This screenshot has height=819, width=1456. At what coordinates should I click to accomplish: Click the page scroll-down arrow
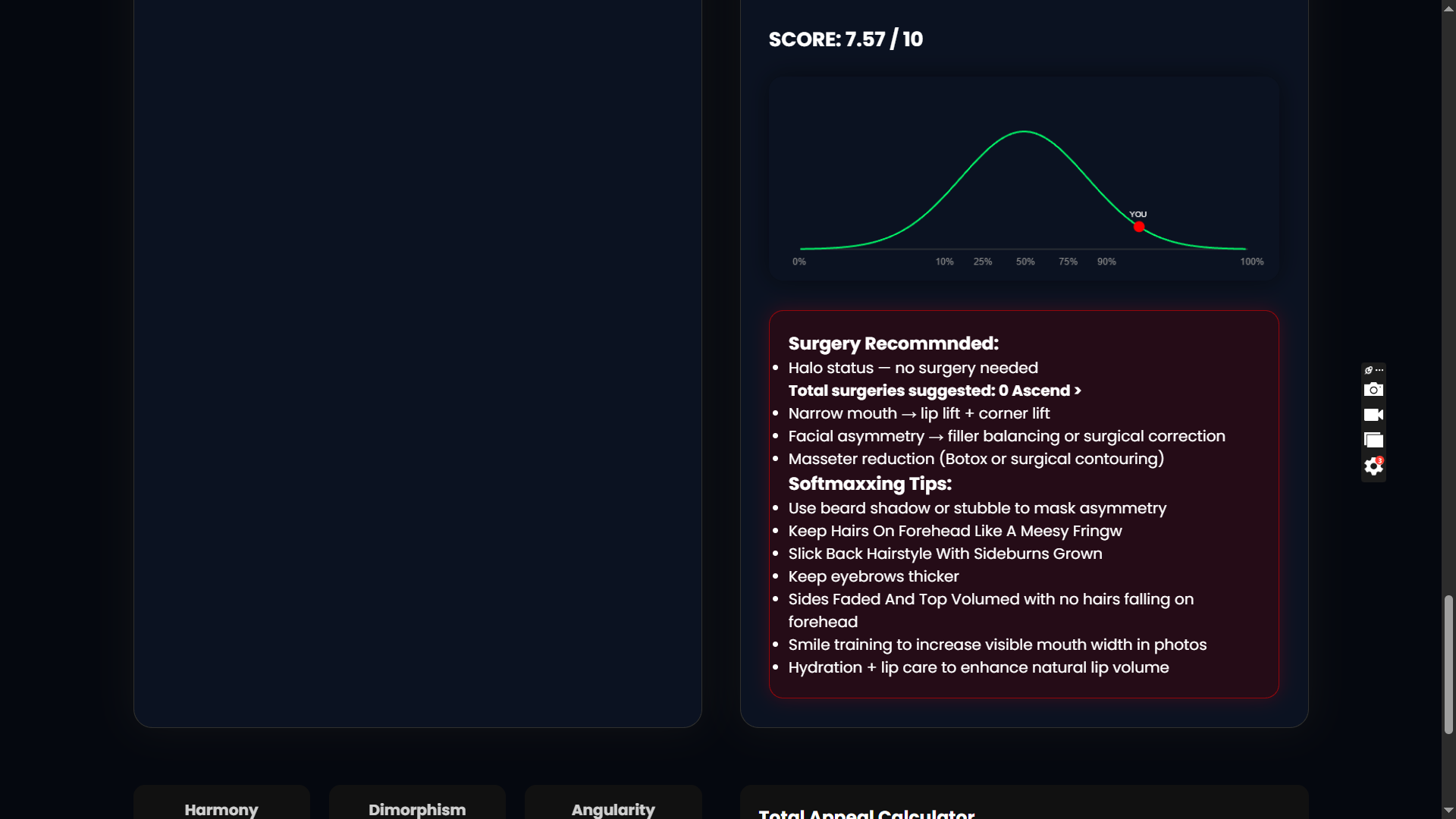(1448, 811)
